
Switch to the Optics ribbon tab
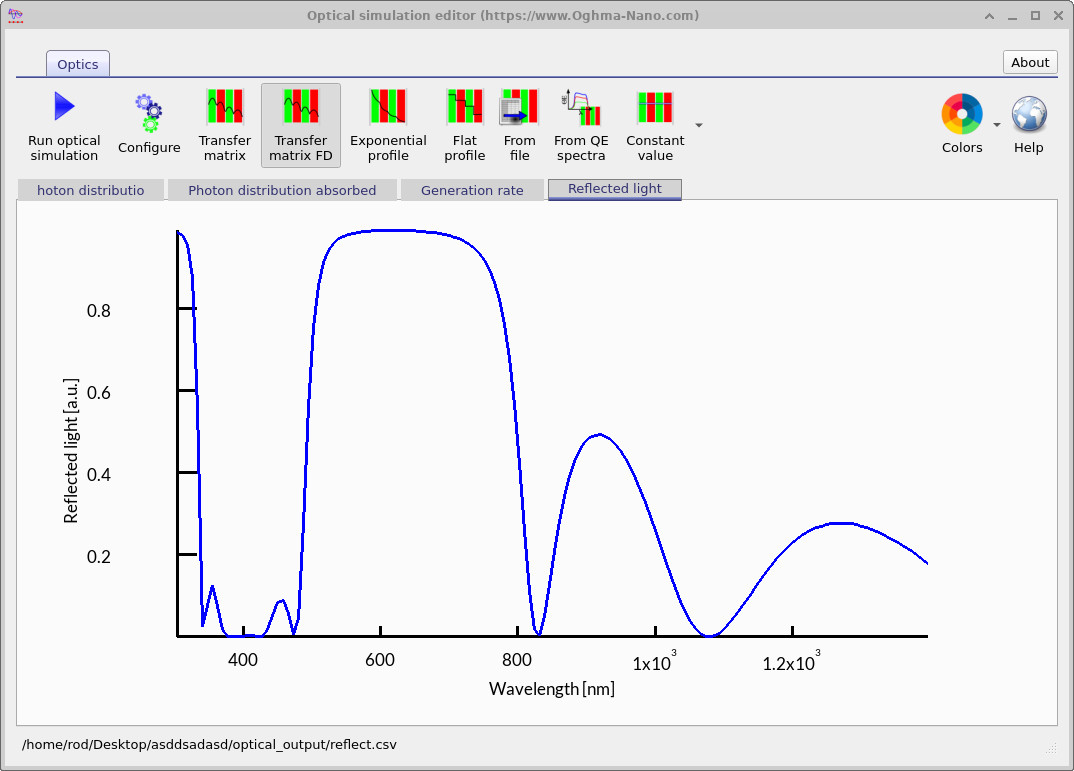pyautogui.click(x=78, y=64)
